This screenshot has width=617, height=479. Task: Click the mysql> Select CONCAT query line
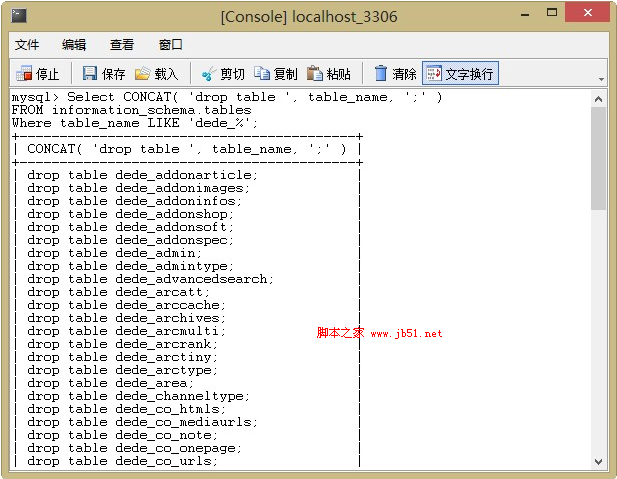[226, 97]
